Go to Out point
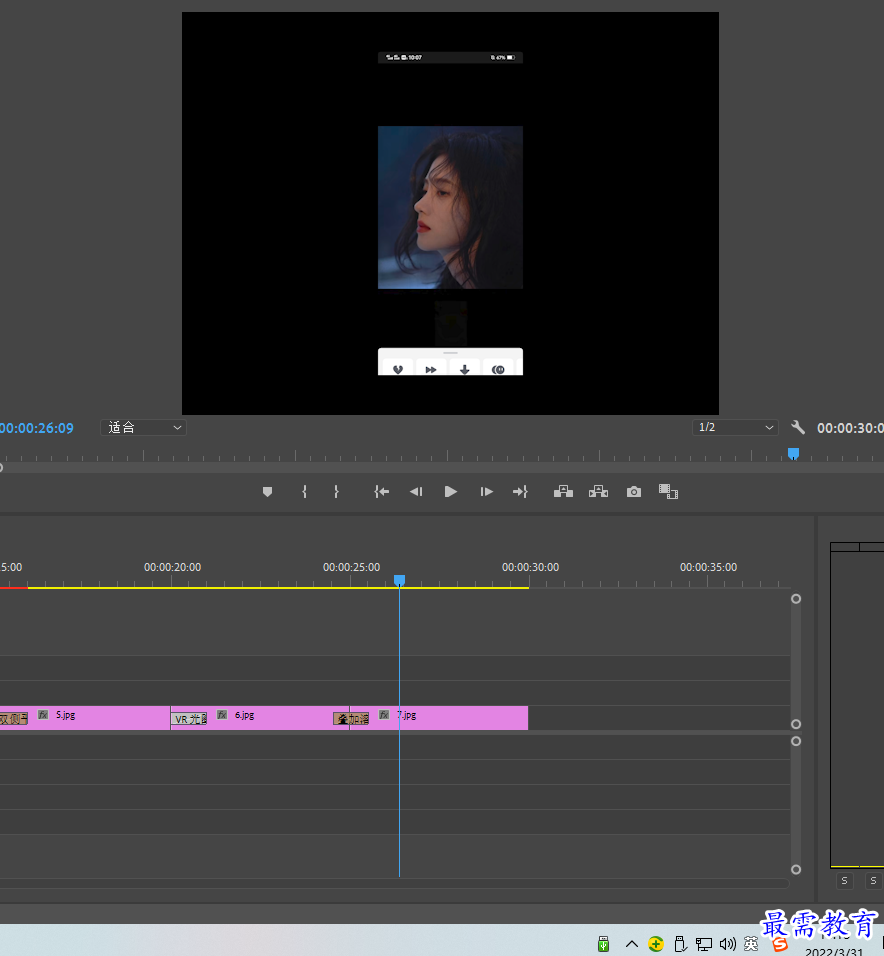This screenshot has width=884, height=956. [x=520, y=492]
